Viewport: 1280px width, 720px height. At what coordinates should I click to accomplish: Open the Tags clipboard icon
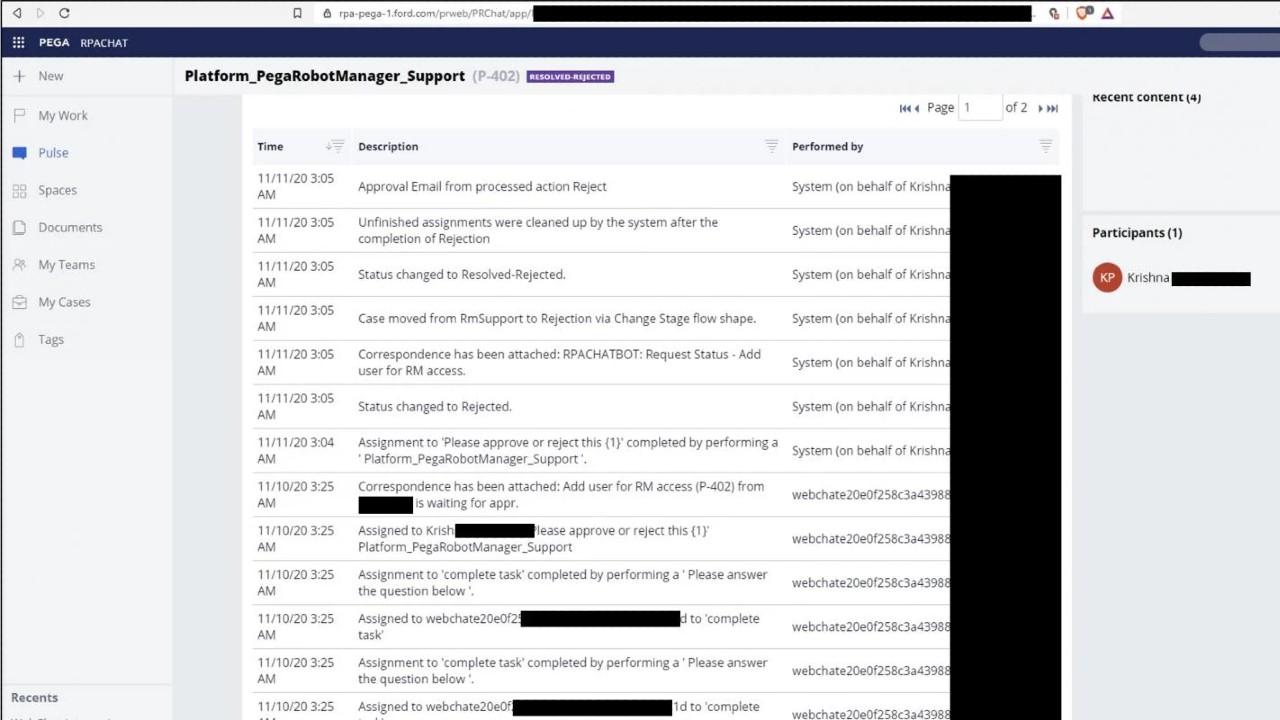(19, 340)
